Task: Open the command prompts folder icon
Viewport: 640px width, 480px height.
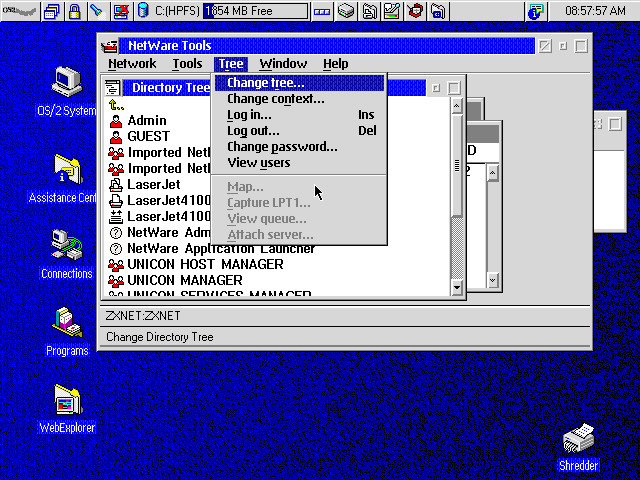Action: click(438, 11)
